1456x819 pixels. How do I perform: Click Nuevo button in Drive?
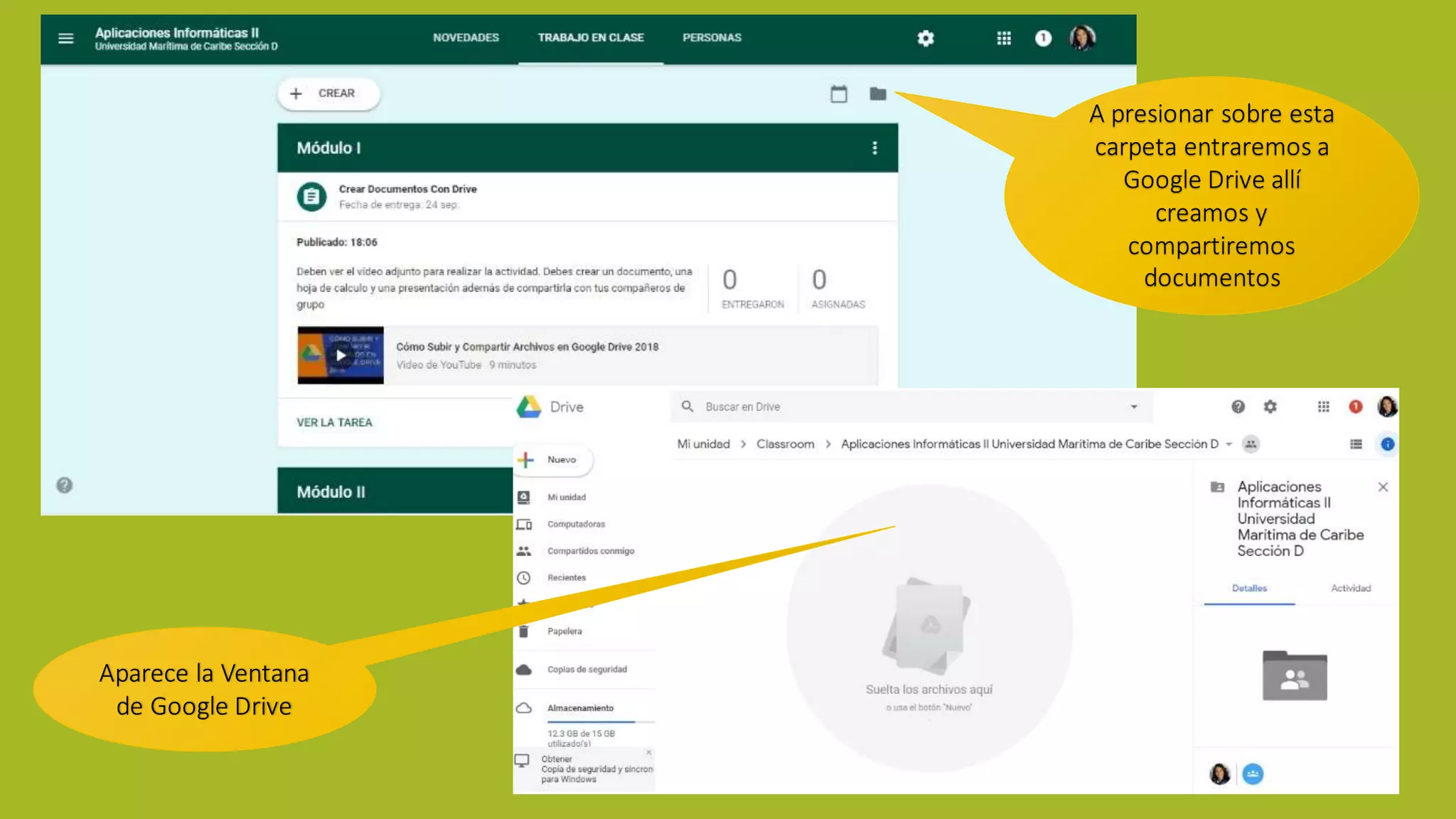[x=553, y=460]
